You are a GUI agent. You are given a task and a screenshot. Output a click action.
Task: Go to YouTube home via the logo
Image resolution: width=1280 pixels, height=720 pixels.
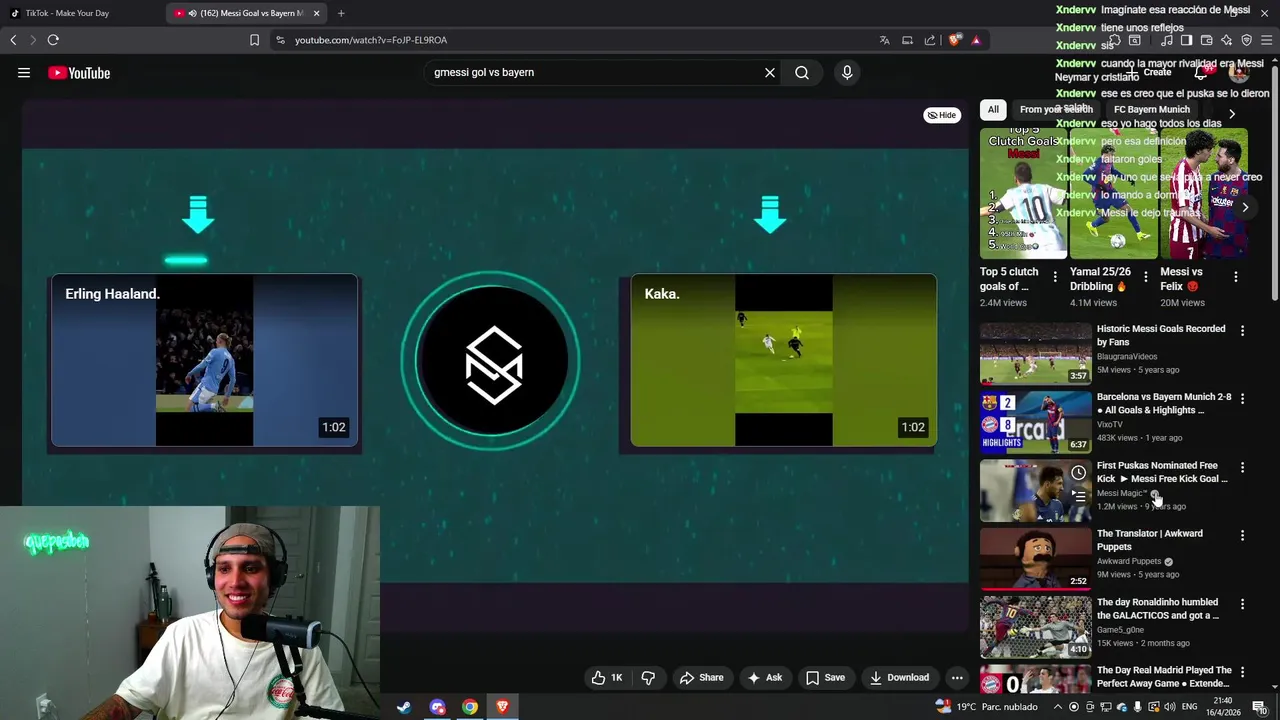point(79,73)
